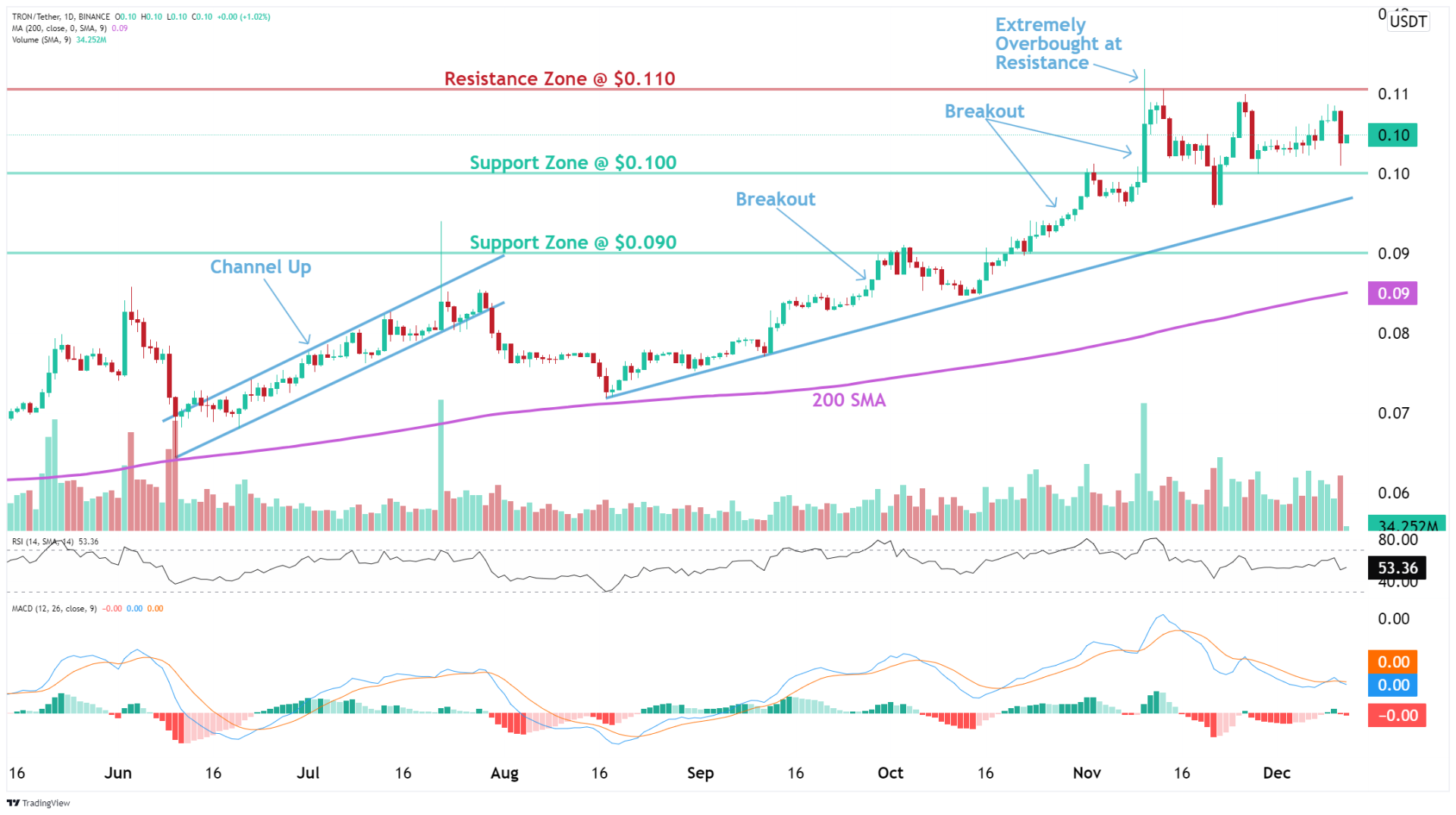Click the green current price tag 0.10
Viewport: 1456px width, 815px height.
point(1392,136)
